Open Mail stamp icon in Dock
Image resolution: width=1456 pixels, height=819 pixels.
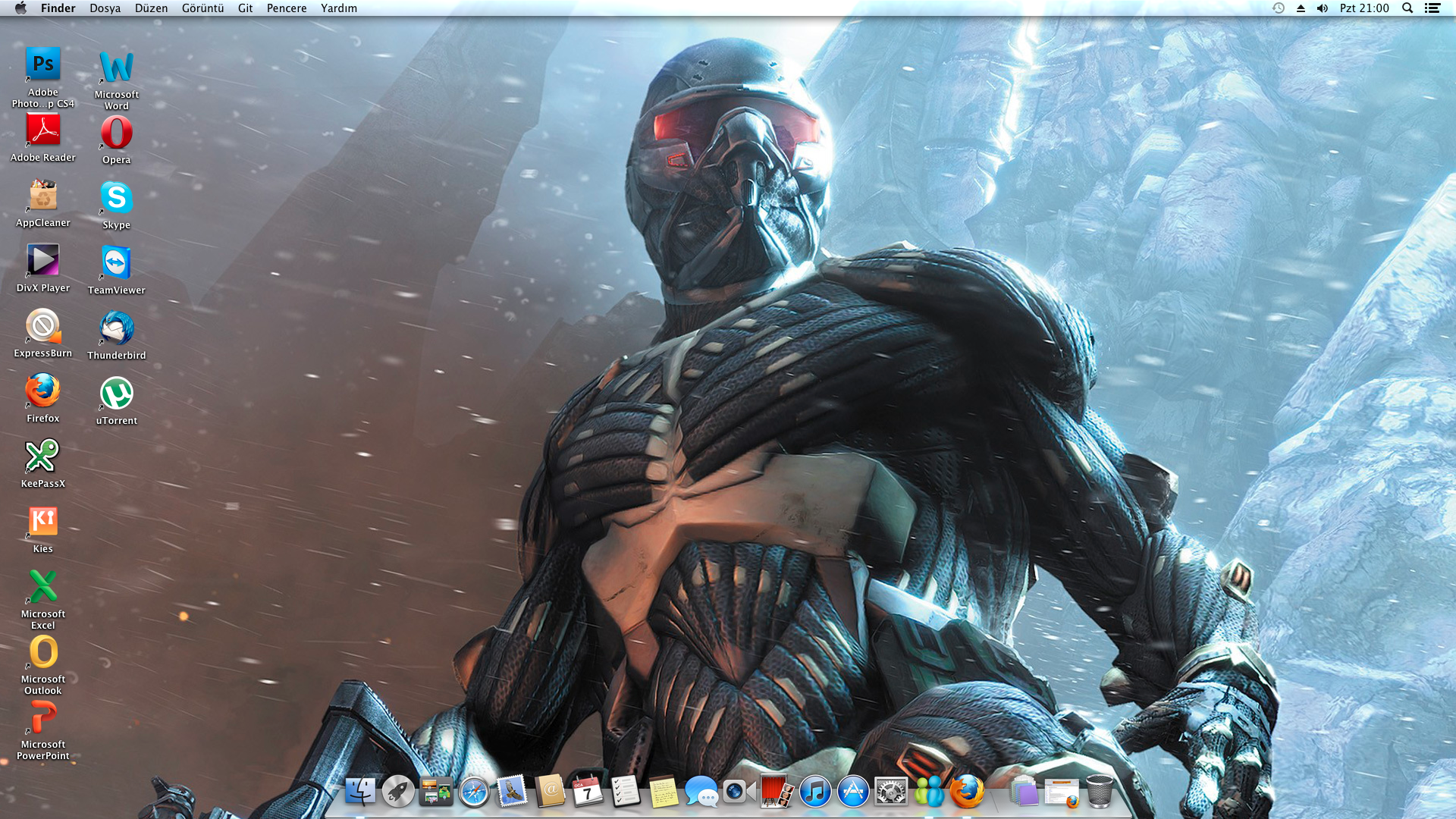pyautogui.click(x=512, y=792)
